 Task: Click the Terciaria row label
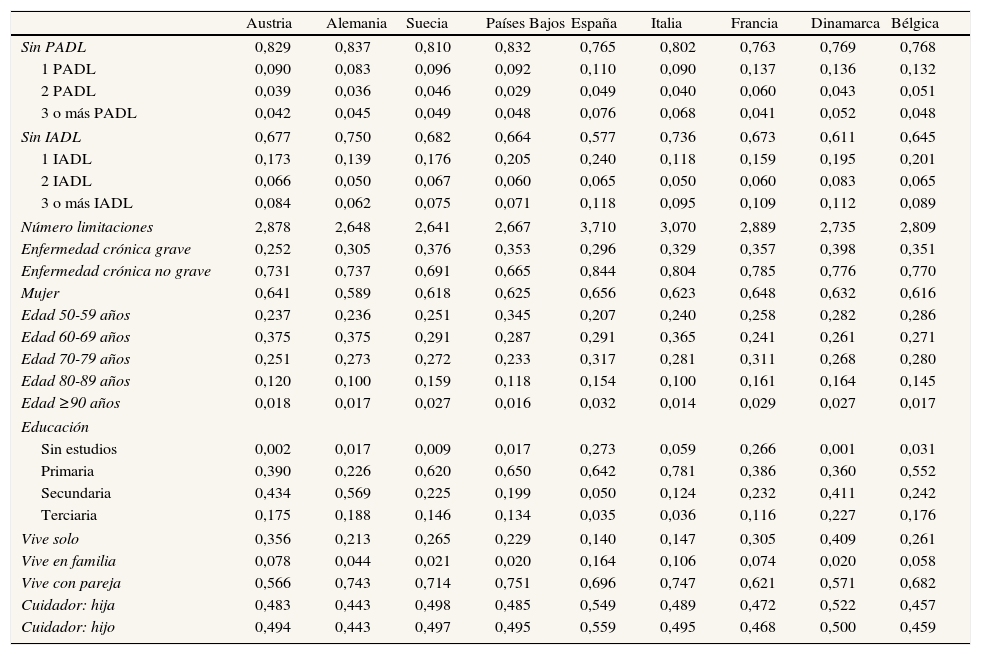point(69,515)
